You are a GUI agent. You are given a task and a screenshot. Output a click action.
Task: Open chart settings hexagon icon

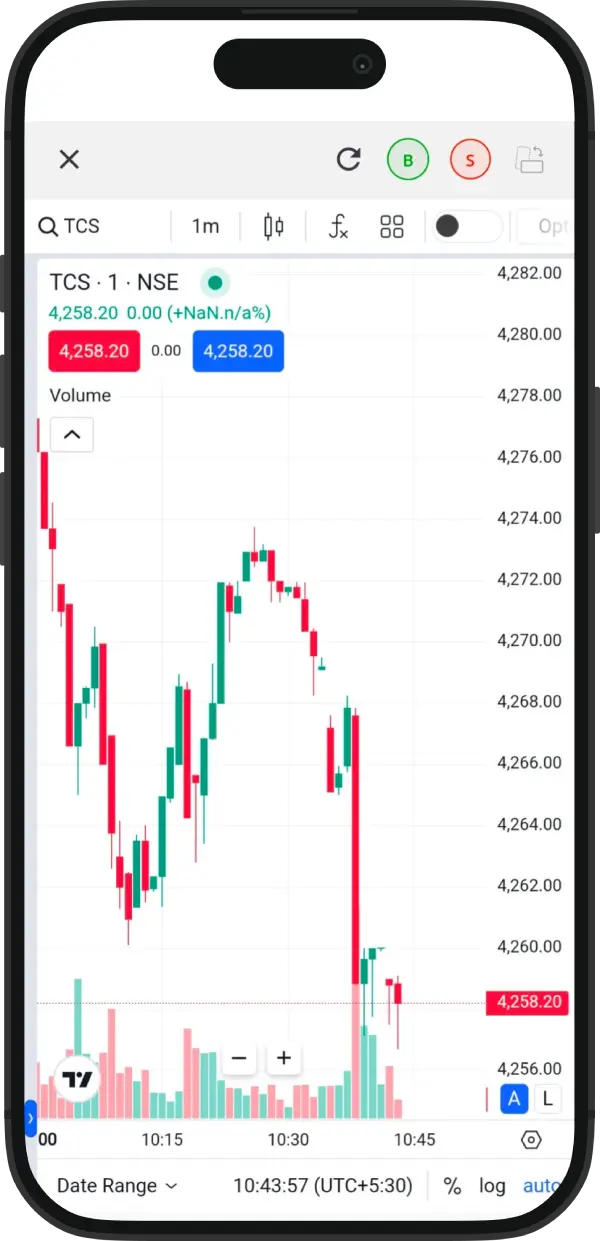click(531, 1140)
